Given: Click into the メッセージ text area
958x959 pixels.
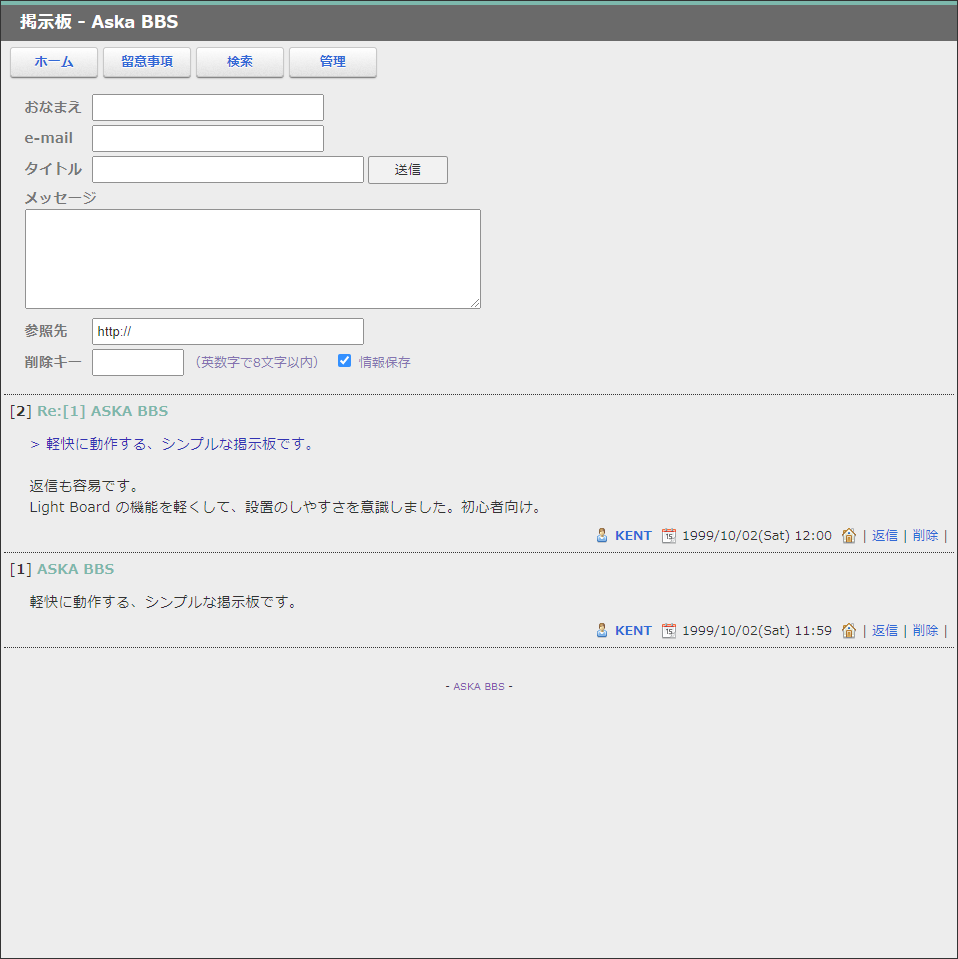Looking at the screenshot, I should [252, 259].
